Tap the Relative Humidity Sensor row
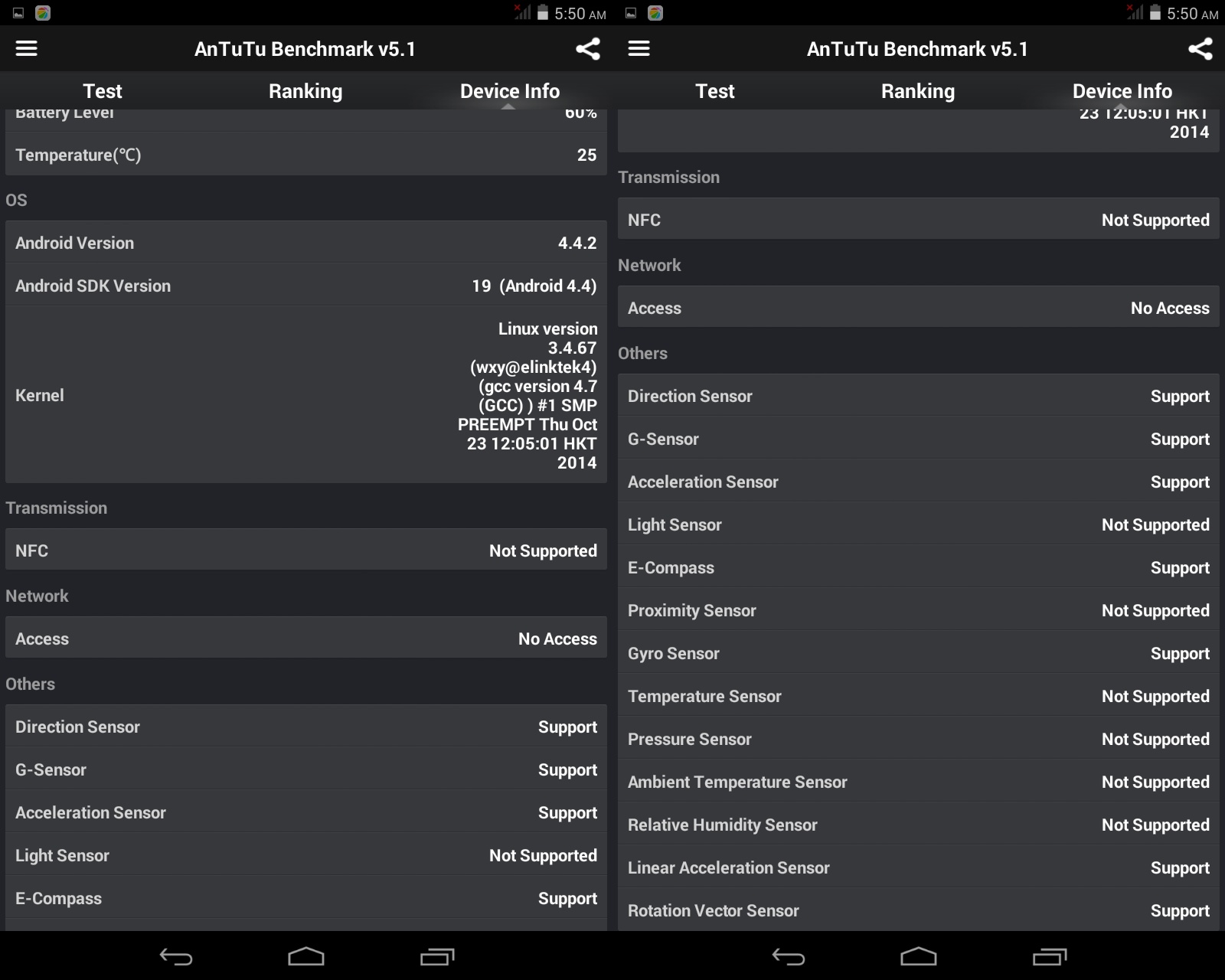Screen dimensions: 1225x980 (919, 825)
